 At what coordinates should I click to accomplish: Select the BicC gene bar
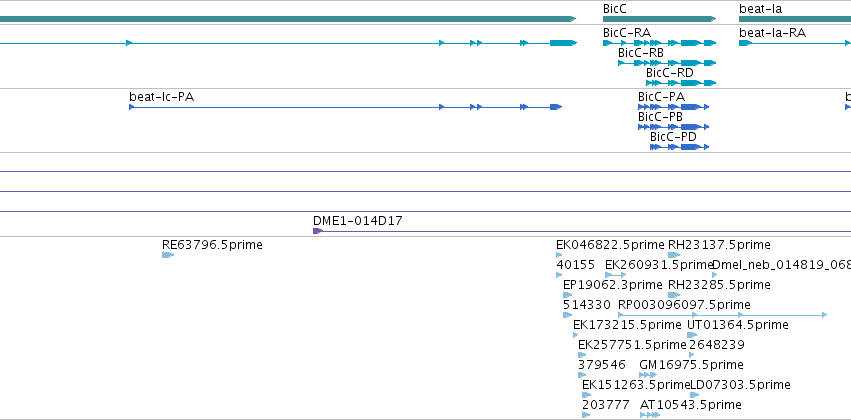click(x=659, y=19)
